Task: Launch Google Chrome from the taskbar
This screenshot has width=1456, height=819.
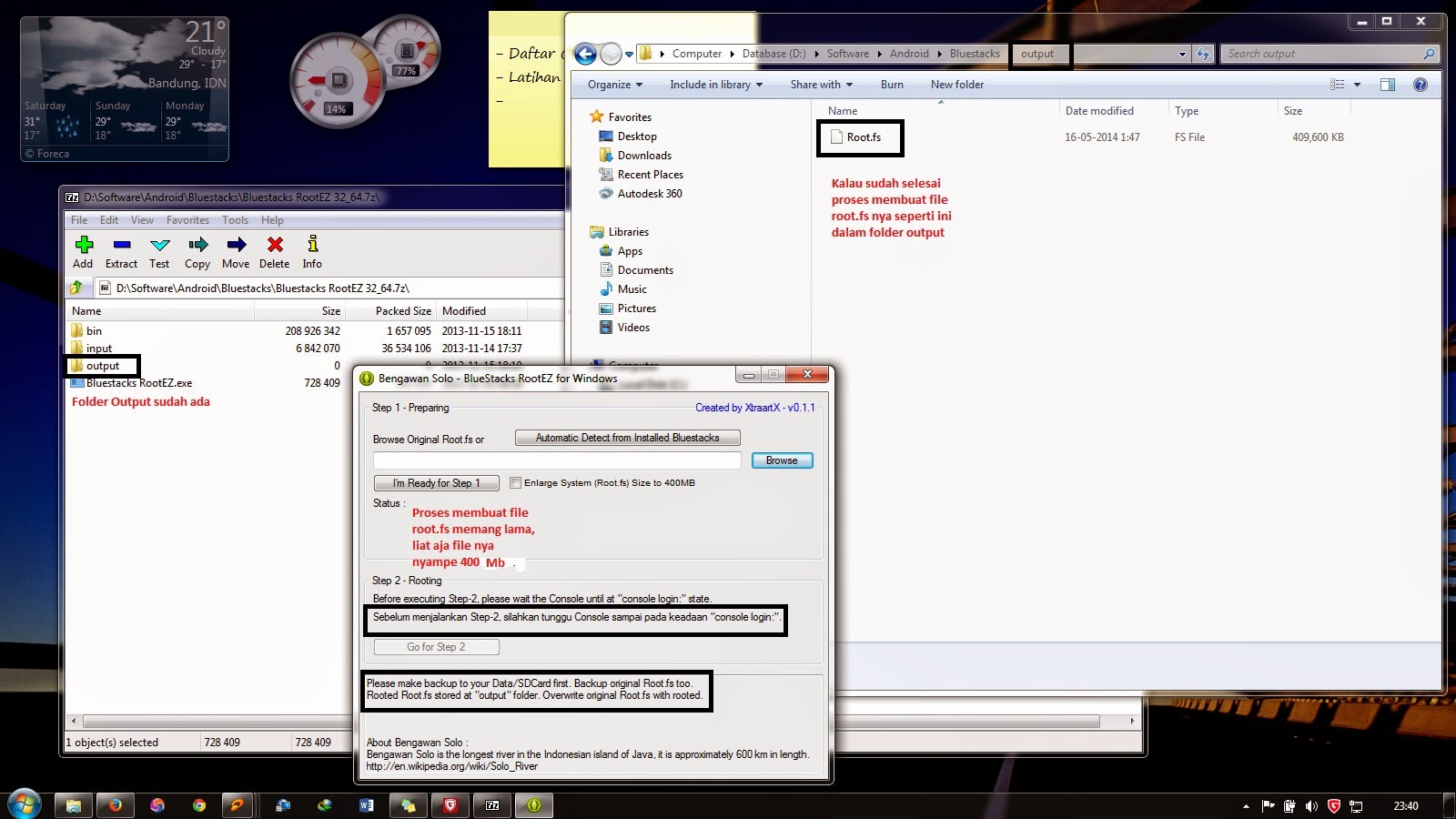Action: [199, 805]
